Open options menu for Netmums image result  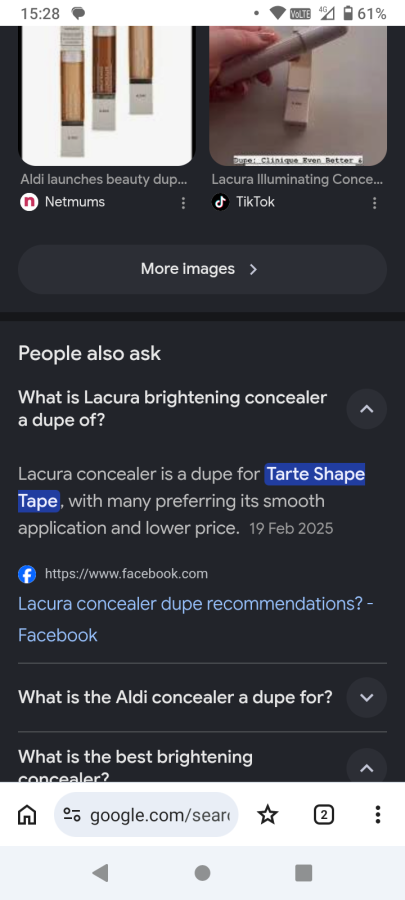coord(183,203)
